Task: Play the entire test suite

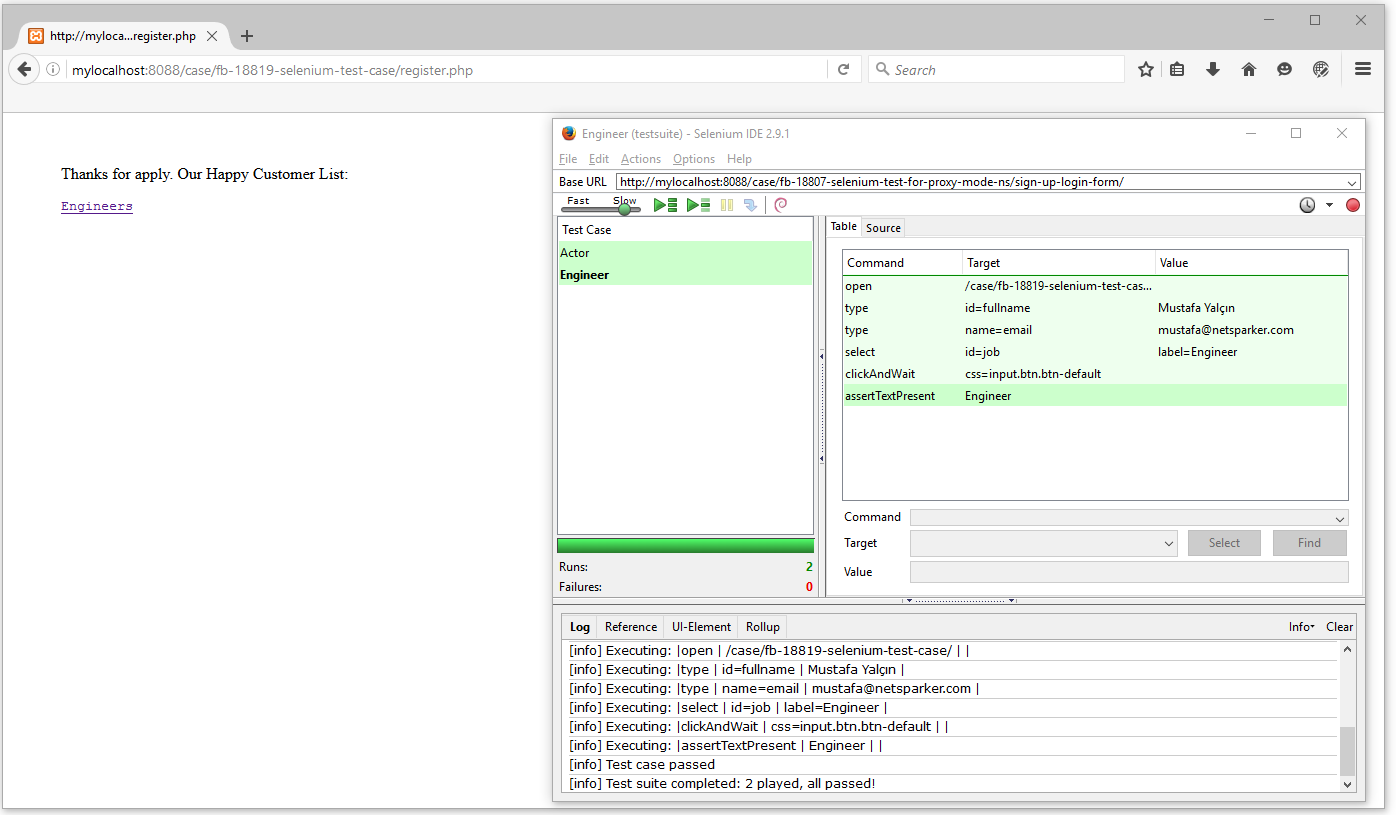Action: pos(664,204)
